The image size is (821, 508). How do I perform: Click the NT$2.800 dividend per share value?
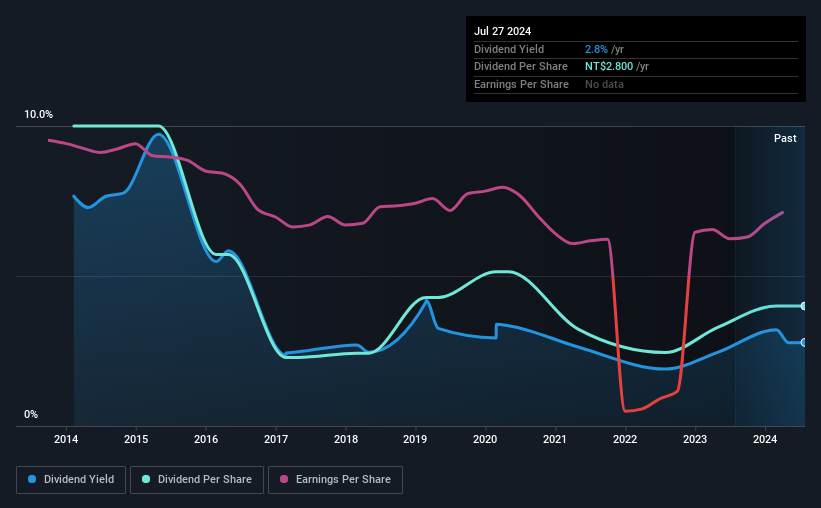coord(609,67)
